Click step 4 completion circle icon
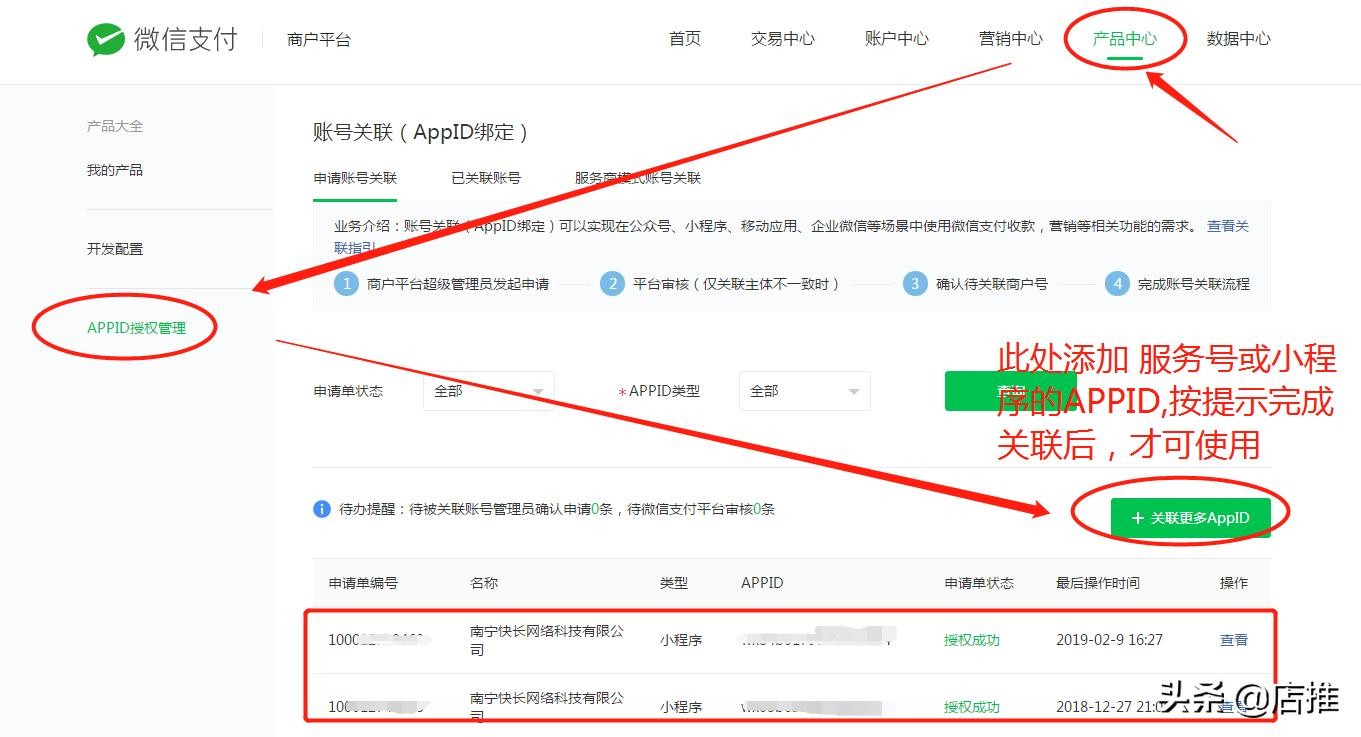Screen dimensions: 1361x737 click(1117, 284)
